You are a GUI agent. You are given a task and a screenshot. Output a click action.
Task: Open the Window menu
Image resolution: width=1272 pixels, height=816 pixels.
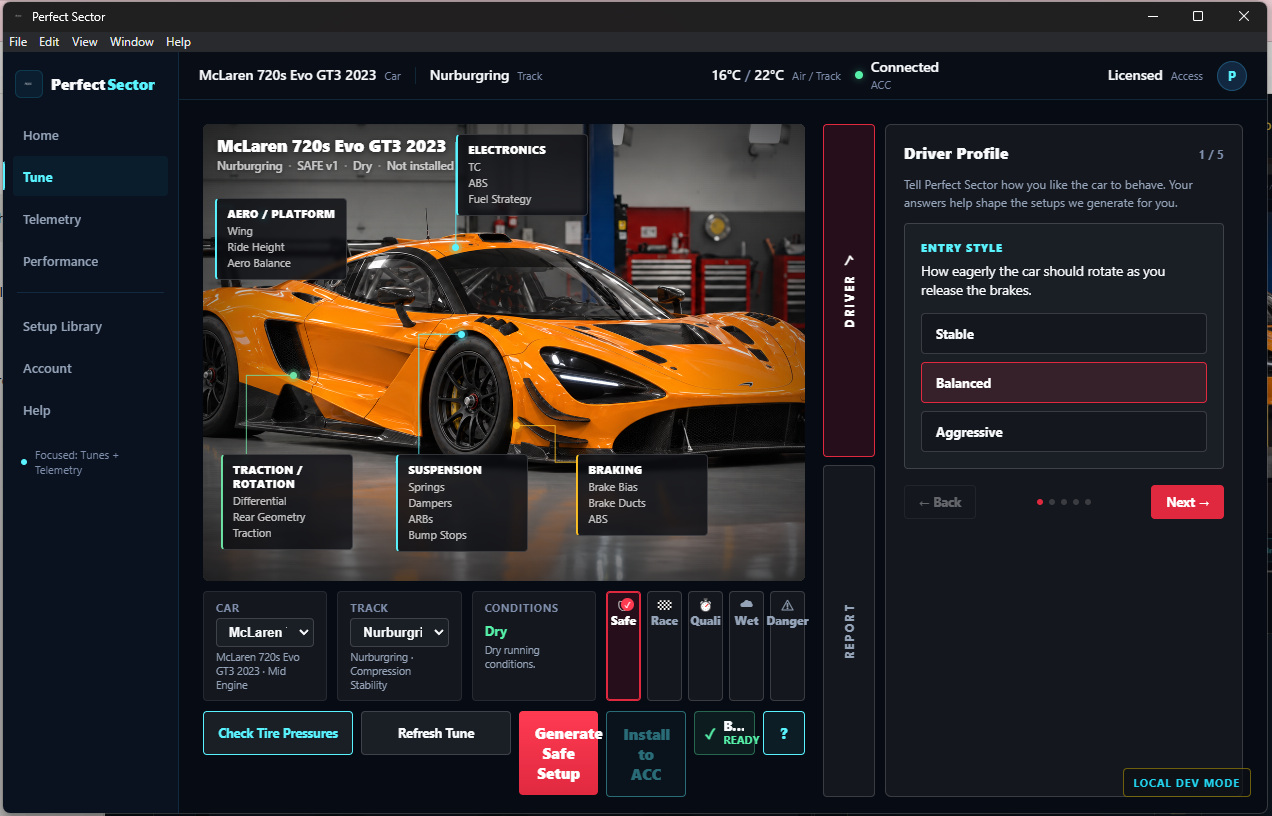click(132, 42)
